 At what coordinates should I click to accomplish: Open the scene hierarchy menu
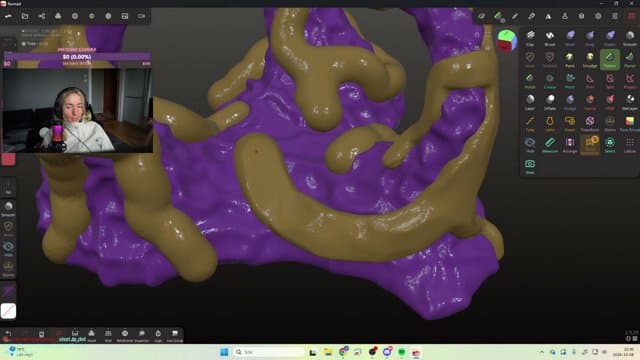coord(42,16)
